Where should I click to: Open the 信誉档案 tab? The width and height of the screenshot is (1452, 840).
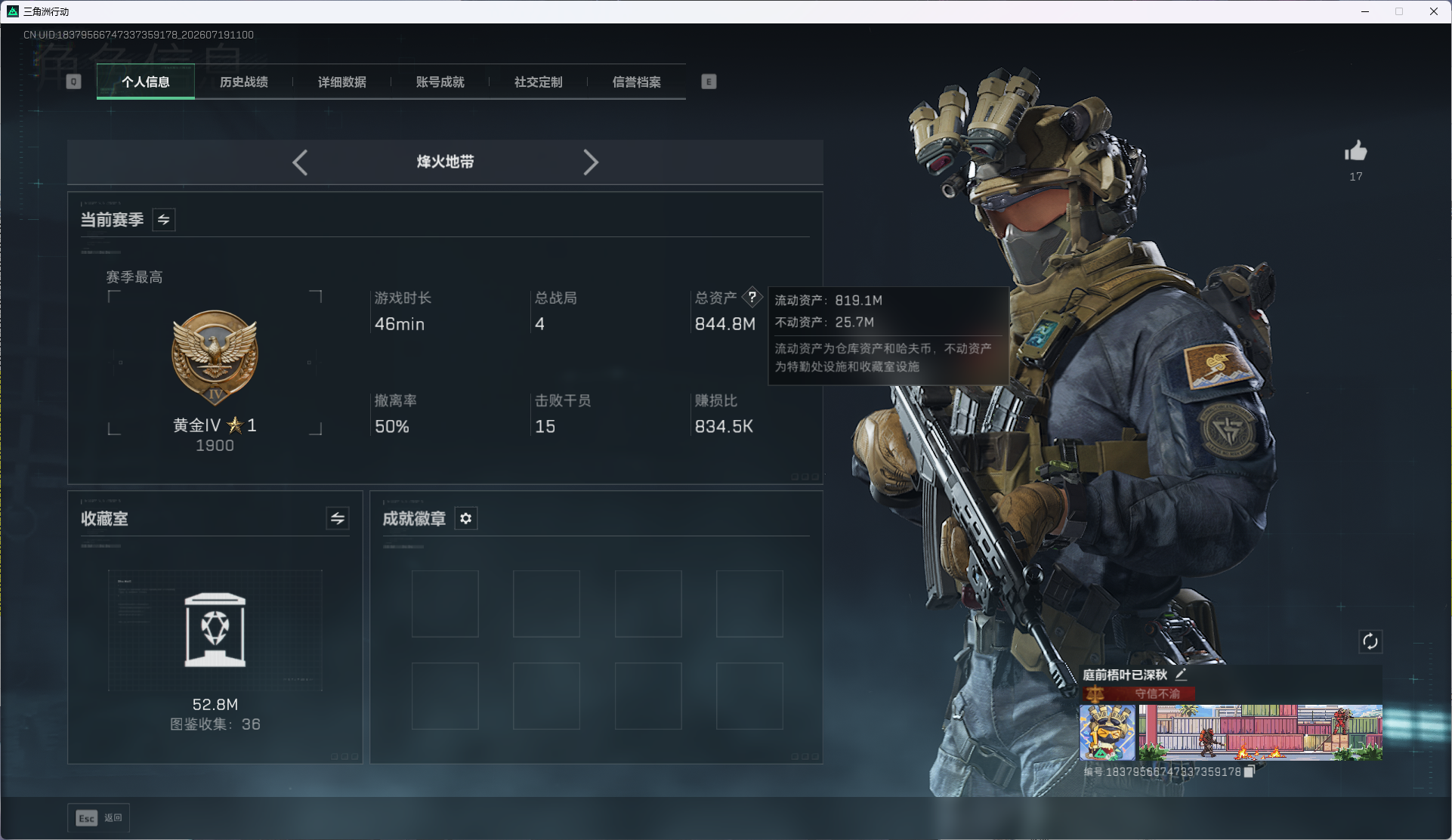(x=637, y=82)
